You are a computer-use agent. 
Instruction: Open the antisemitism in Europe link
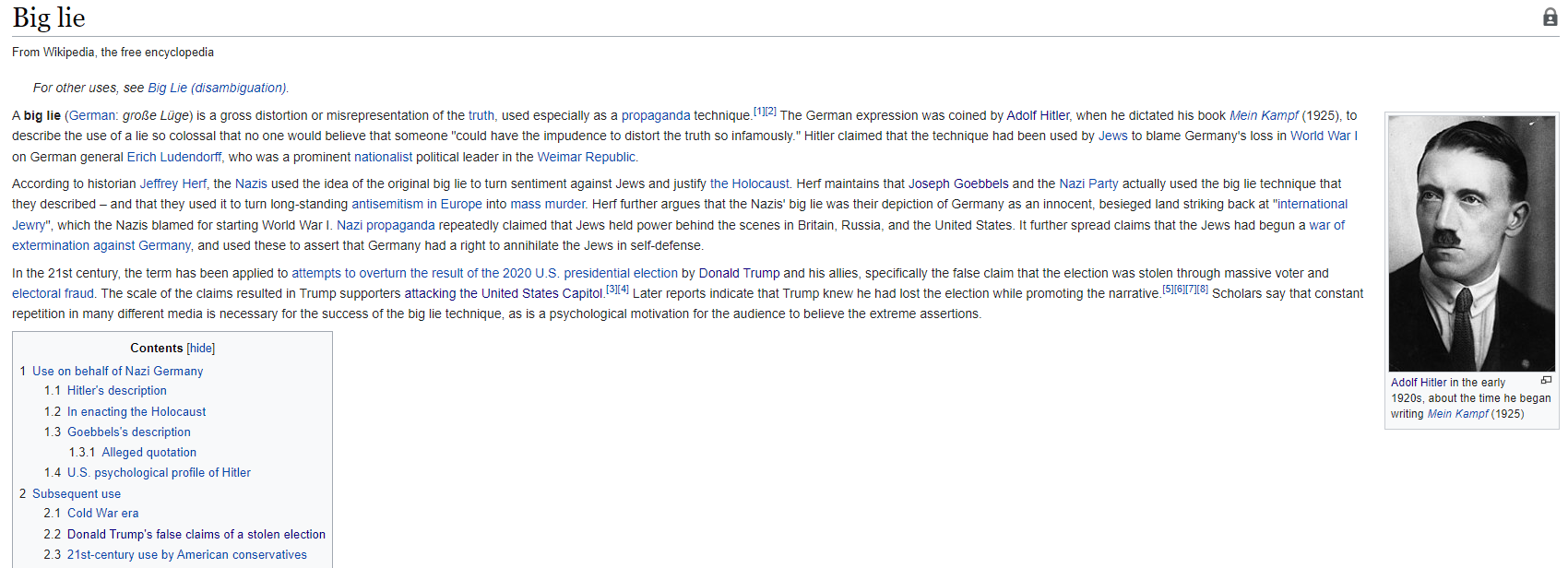(417, 204)
